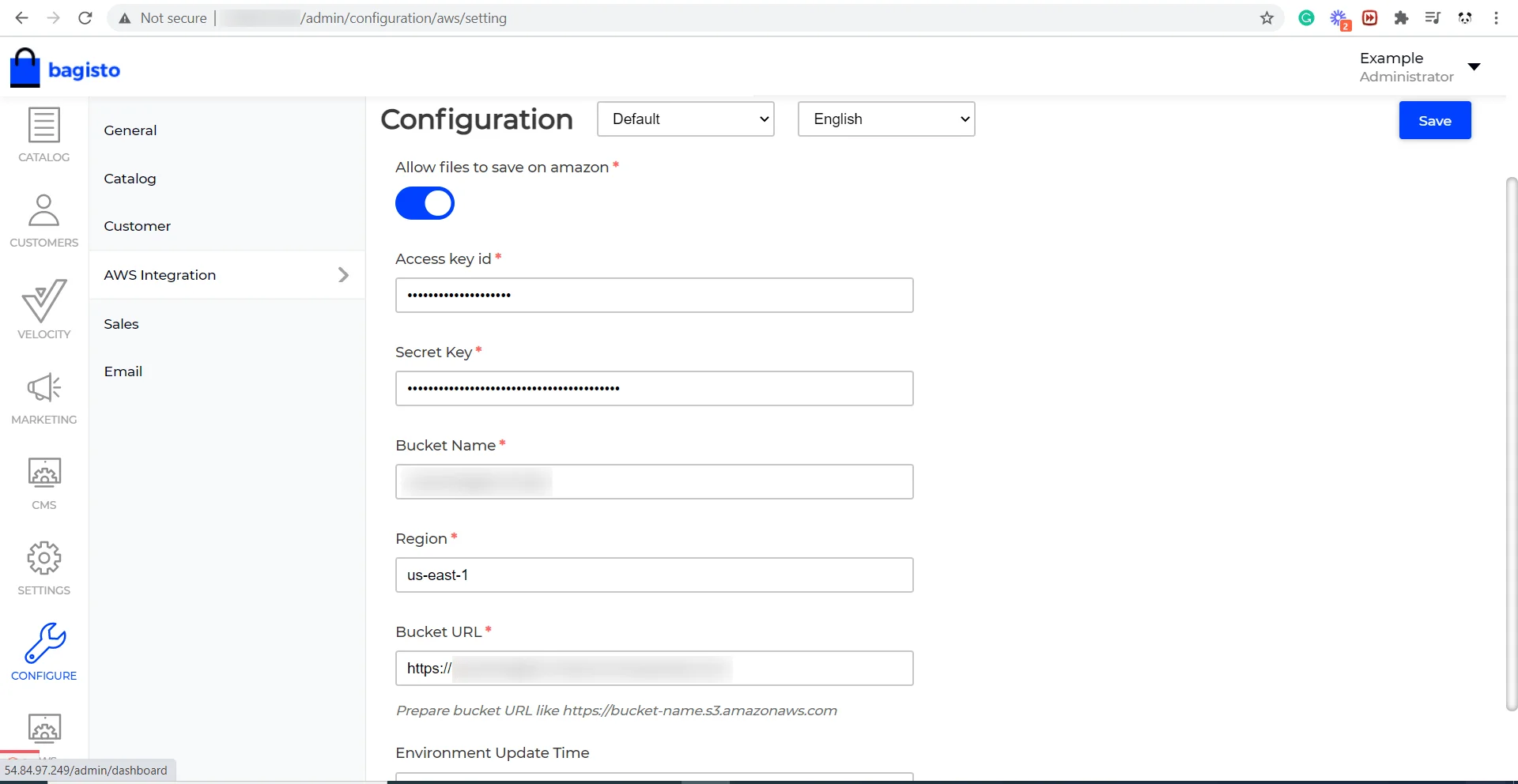Click the Access key id field
The height and width of the screenshot is (784, 1518).
[655, 295]
